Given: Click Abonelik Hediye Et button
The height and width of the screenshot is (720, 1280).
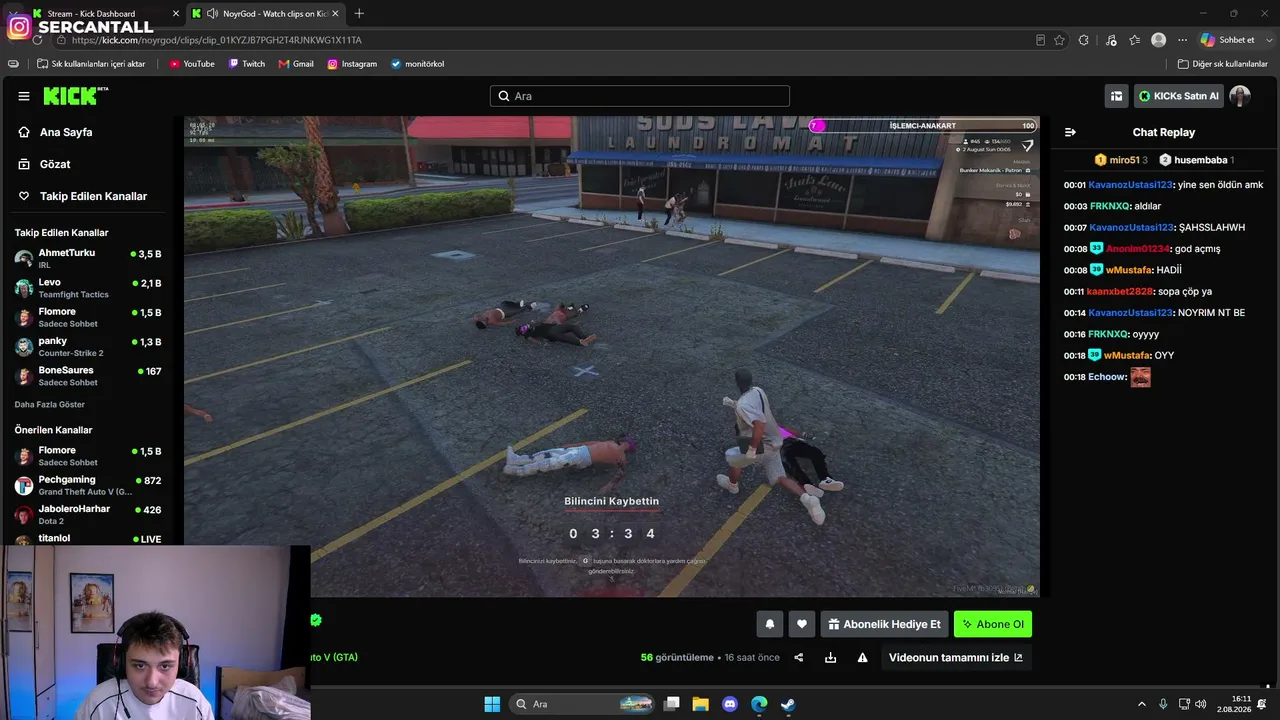Looking at the screenshot, I should tap(883, 624).
